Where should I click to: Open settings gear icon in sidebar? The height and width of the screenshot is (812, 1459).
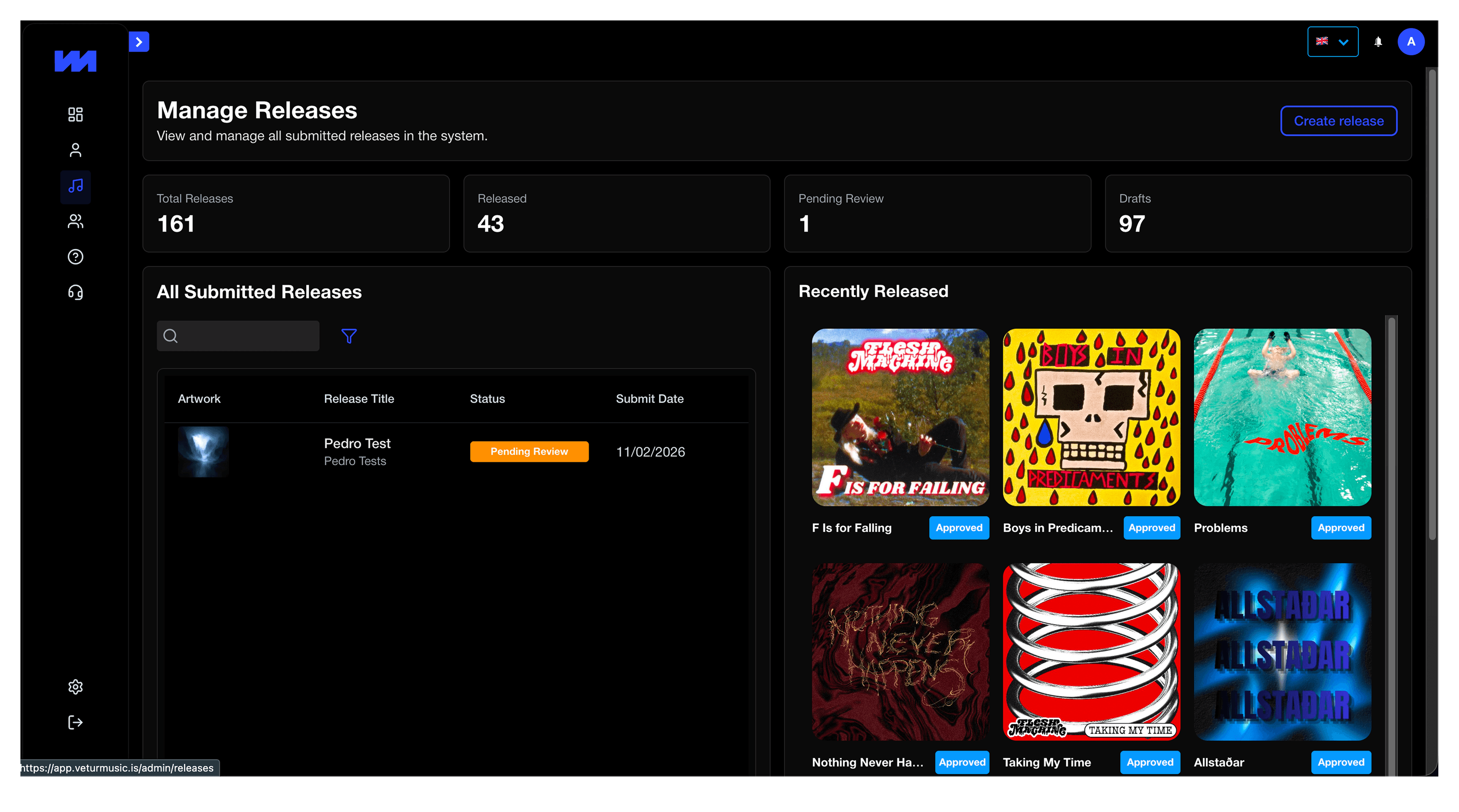coord(75,687)
